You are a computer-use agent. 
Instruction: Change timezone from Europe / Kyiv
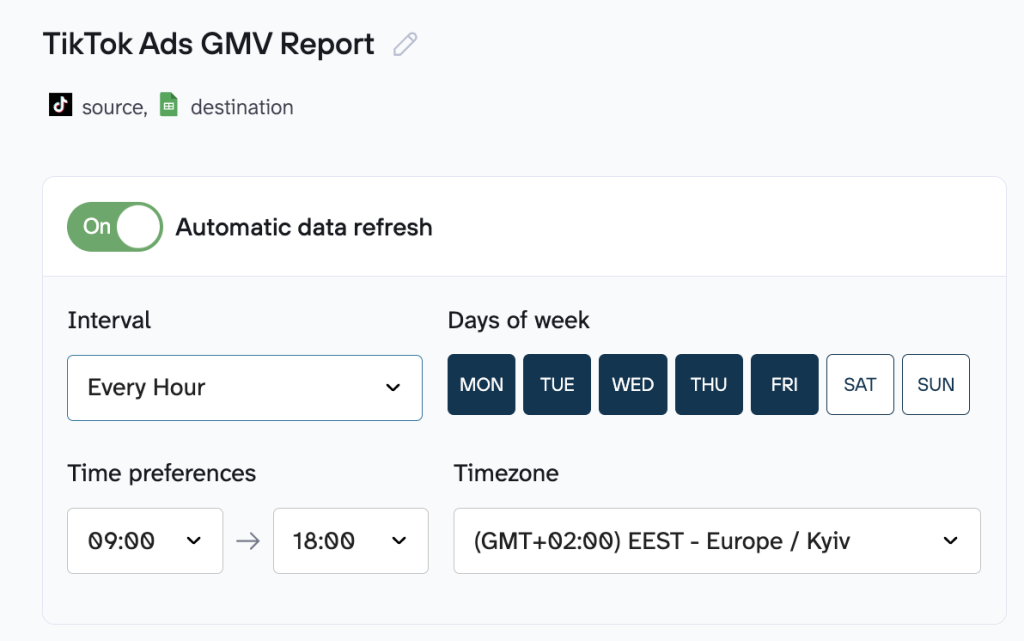click(x=717, y=540)
